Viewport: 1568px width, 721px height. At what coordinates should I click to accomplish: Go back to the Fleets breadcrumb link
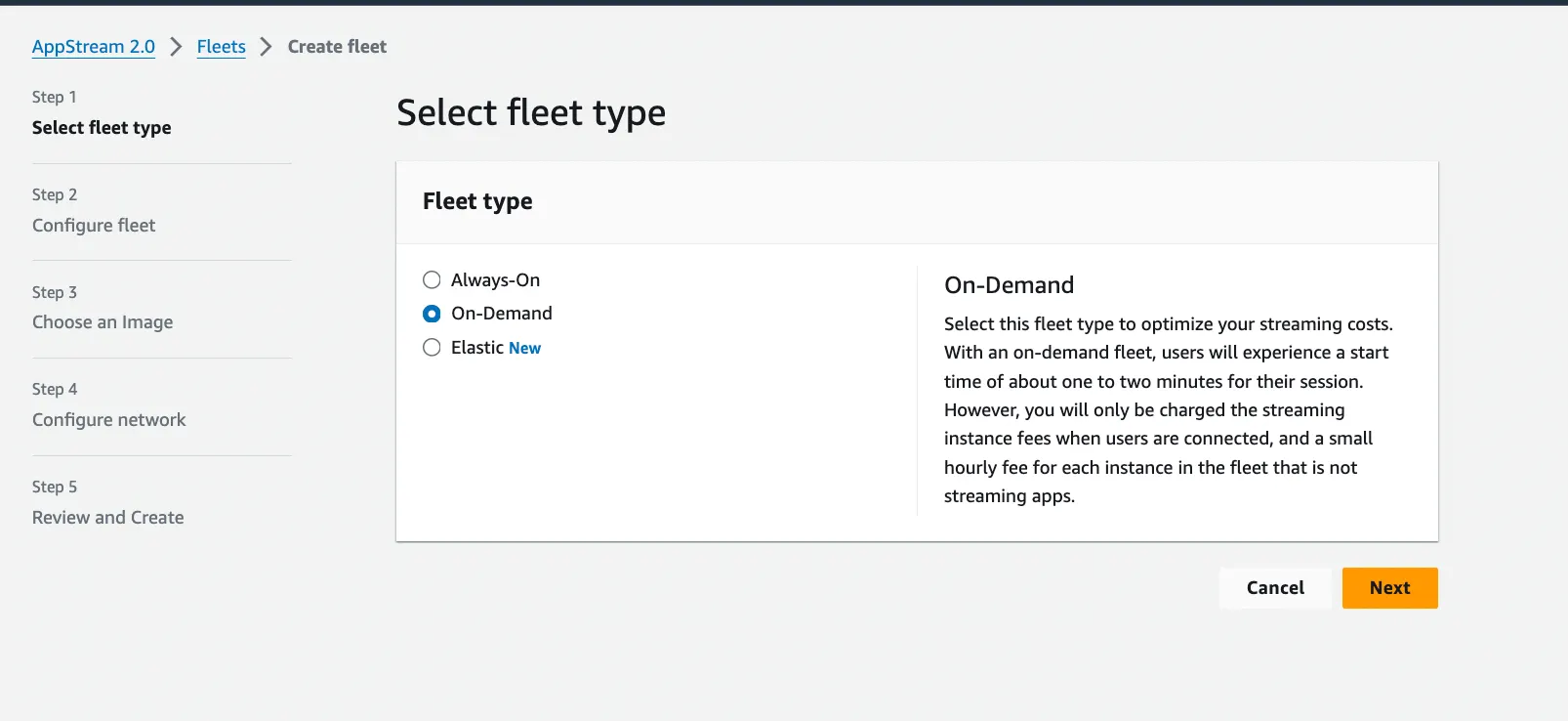click(222, 47)
